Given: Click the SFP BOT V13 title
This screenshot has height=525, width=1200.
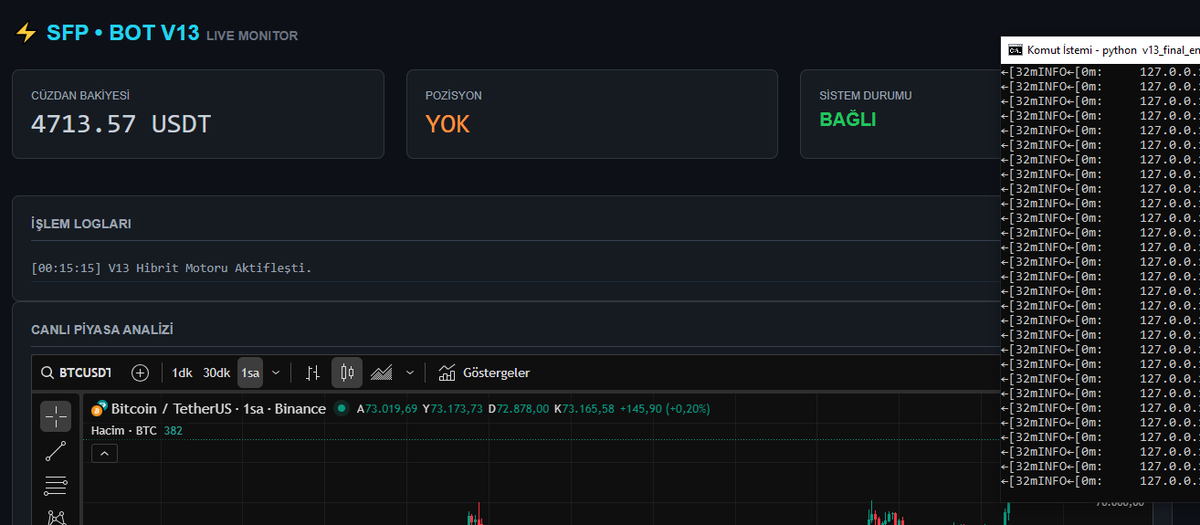Looking at the screenshot, I should click(123, 33).
